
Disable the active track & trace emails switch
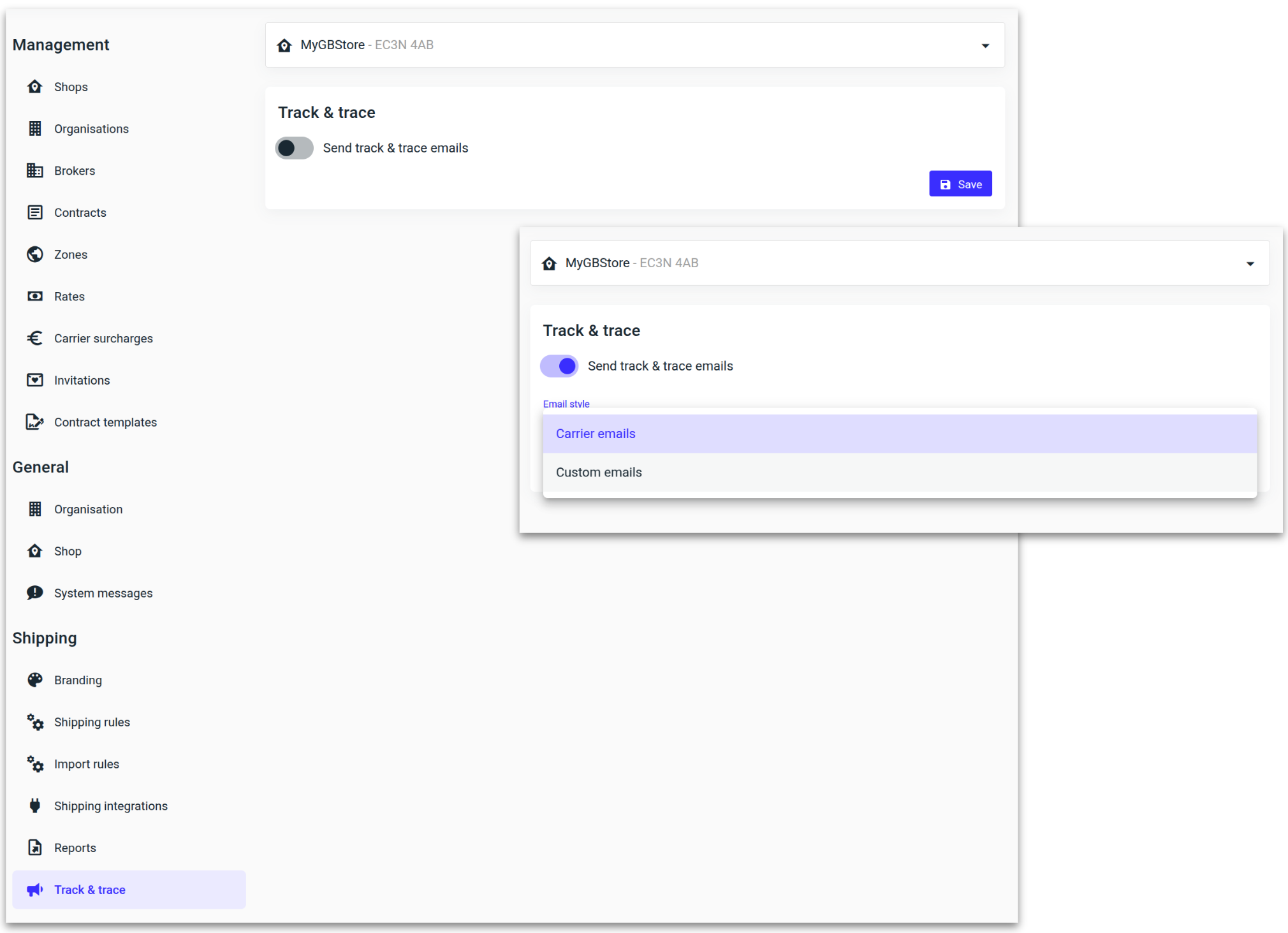[x=559, y=365]
